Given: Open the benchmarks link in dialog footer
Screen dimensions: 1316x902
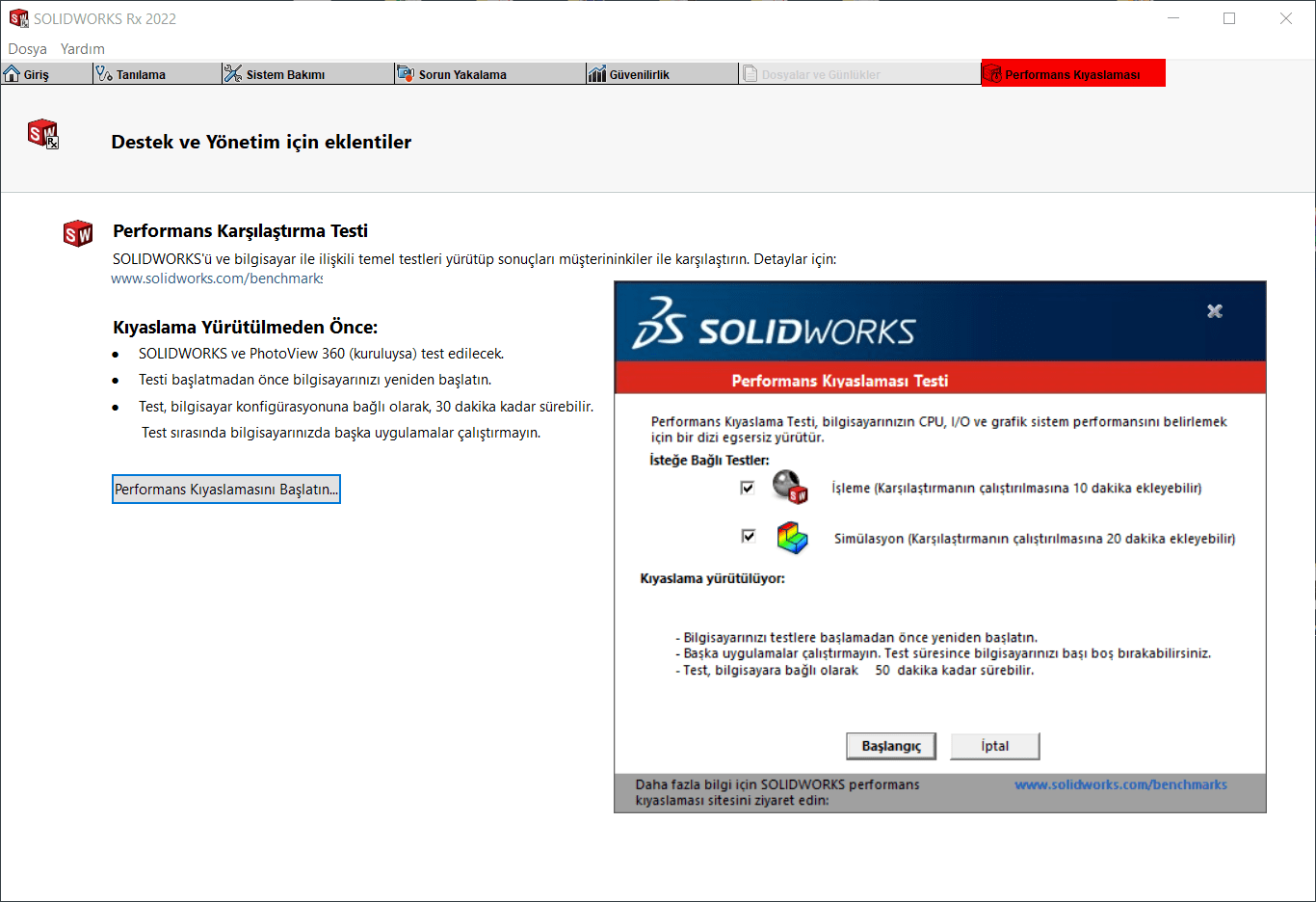Looking at the screenshot, I should 1120,784.
